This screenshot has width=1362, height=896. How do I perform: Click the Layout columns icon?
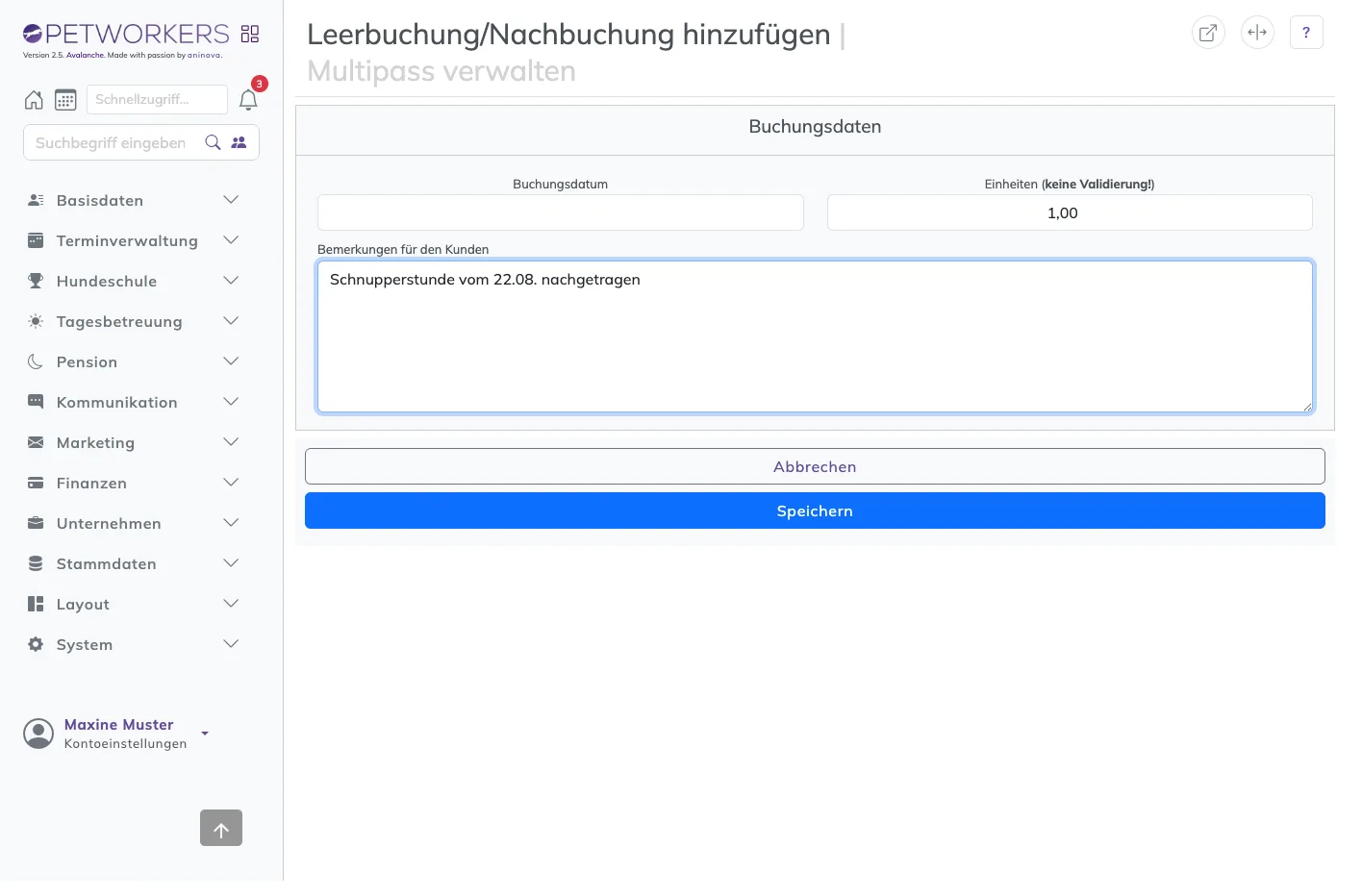click(x=36, y=604)
